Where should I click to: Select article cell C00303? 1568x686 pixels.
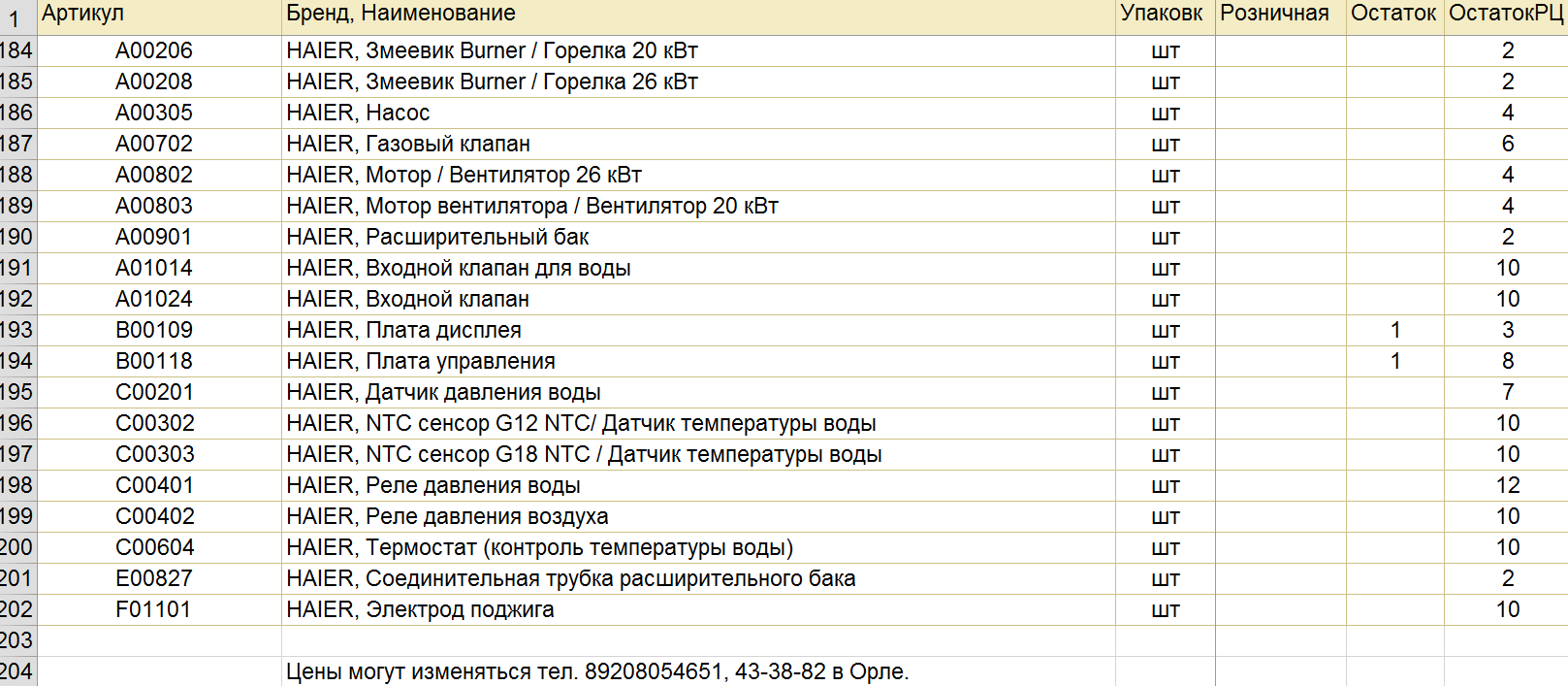point(159,455)
